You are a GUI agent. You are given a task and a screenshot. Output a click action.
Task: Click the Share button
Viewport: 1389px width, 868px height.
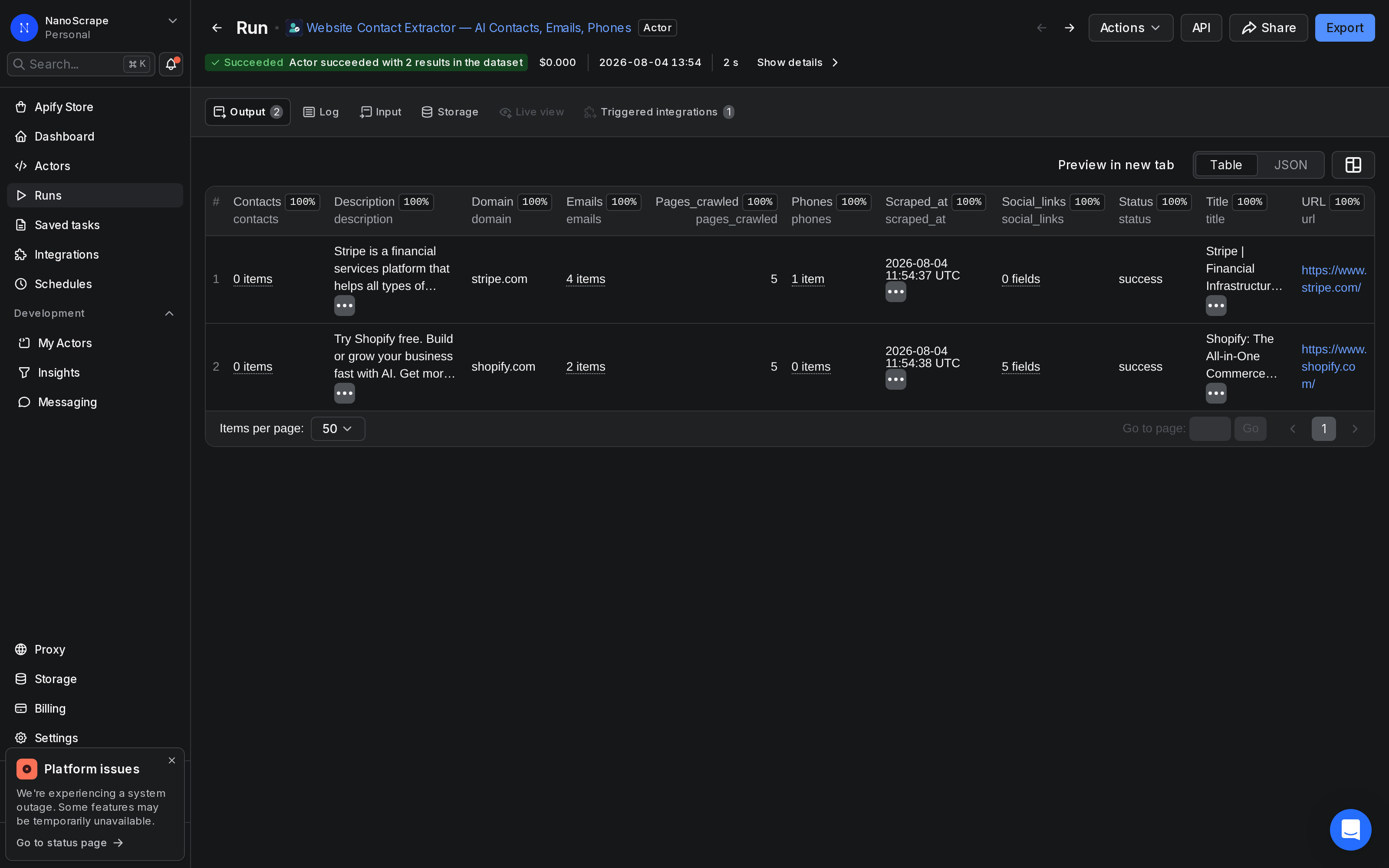(1268, 27)
